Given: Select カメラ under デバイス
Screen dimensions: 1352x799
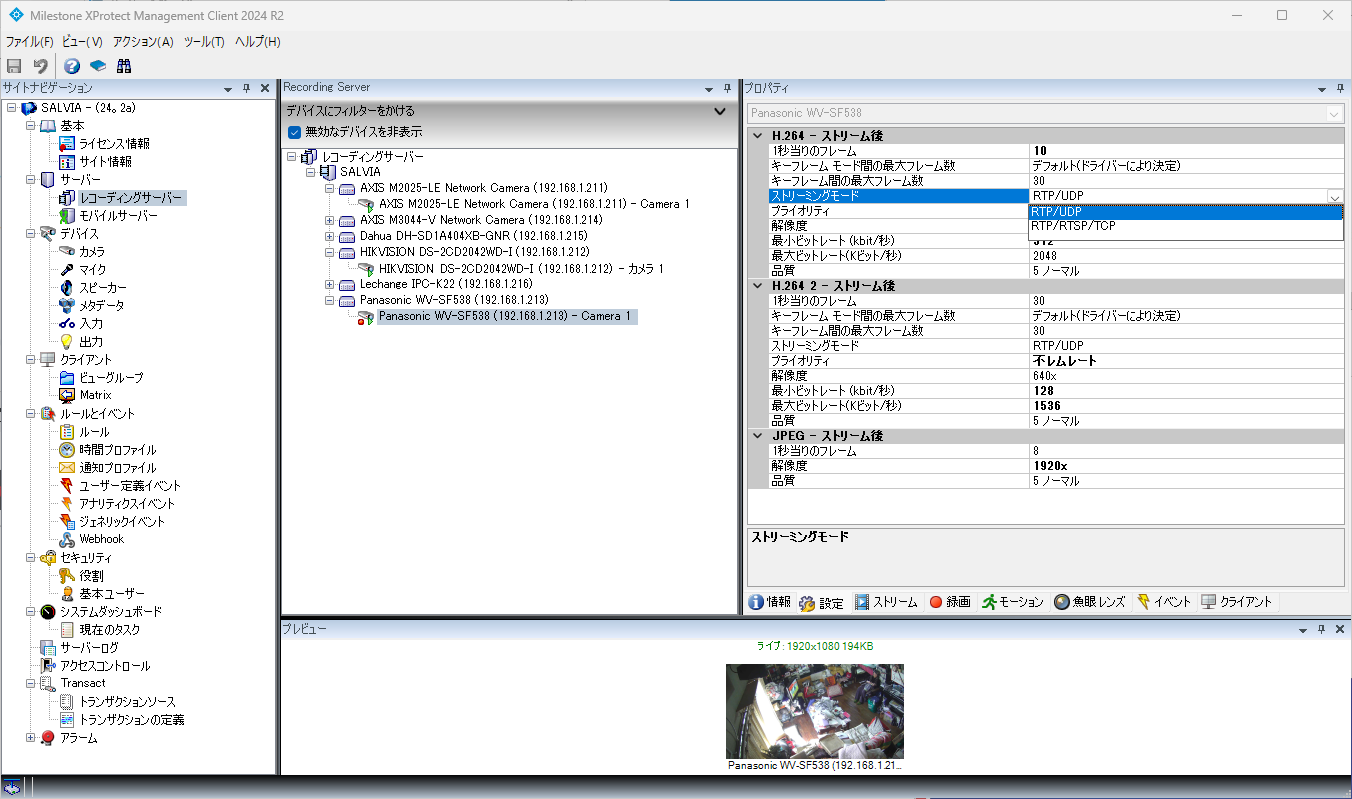Looking at the screenshot, I should tap(92, 252).
